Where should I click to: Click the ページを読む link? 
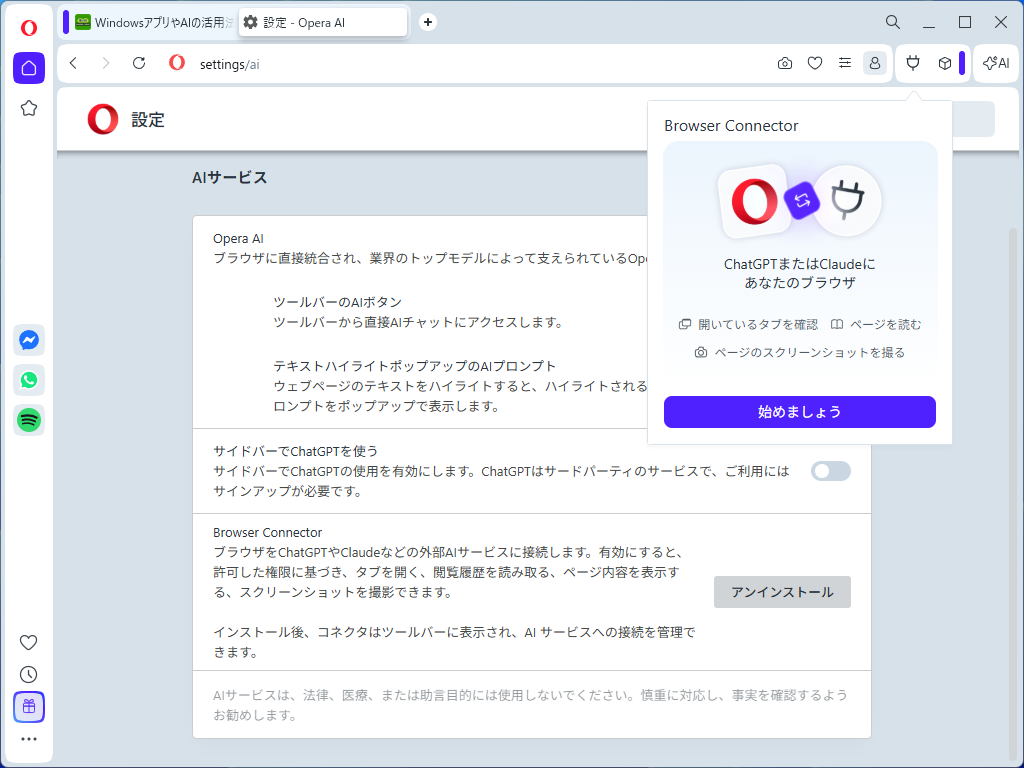(881, 324)
